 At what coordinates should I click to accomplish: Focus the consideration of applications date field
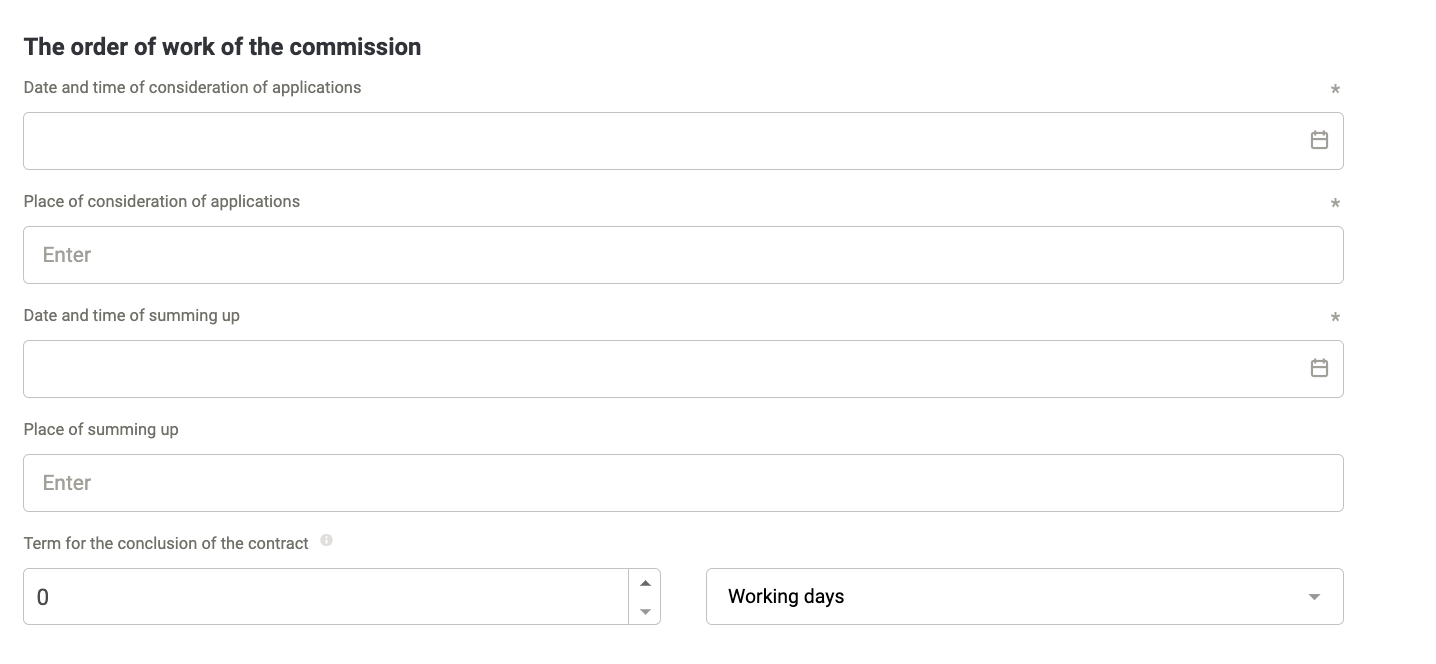683,141
